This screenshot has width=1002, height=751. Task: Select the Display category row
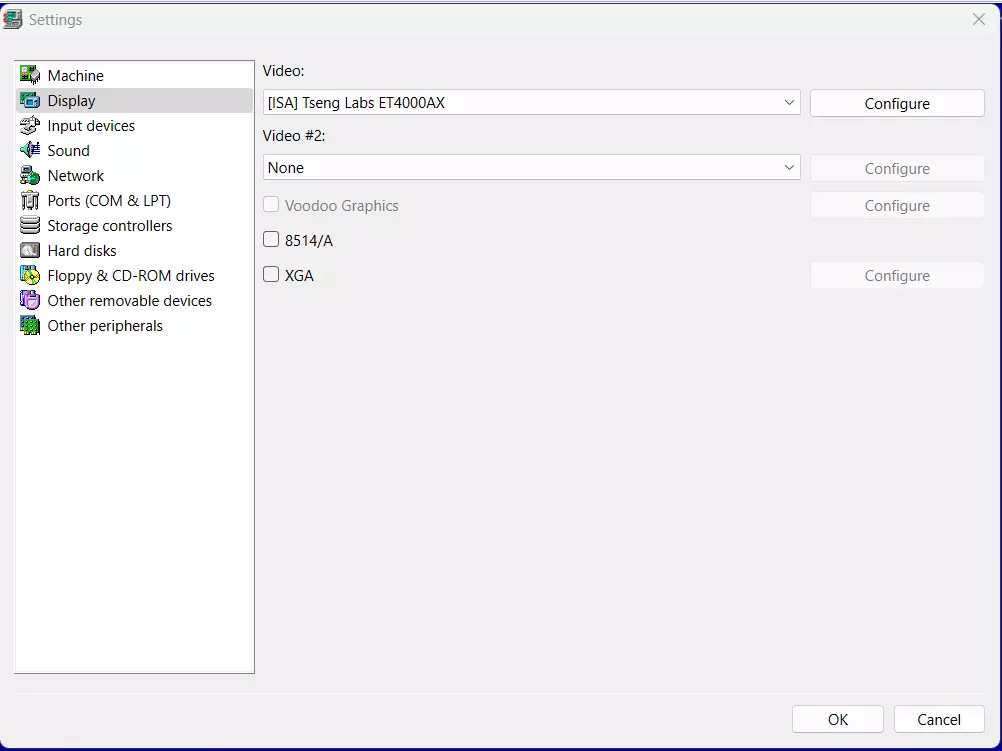pos(134,100)
